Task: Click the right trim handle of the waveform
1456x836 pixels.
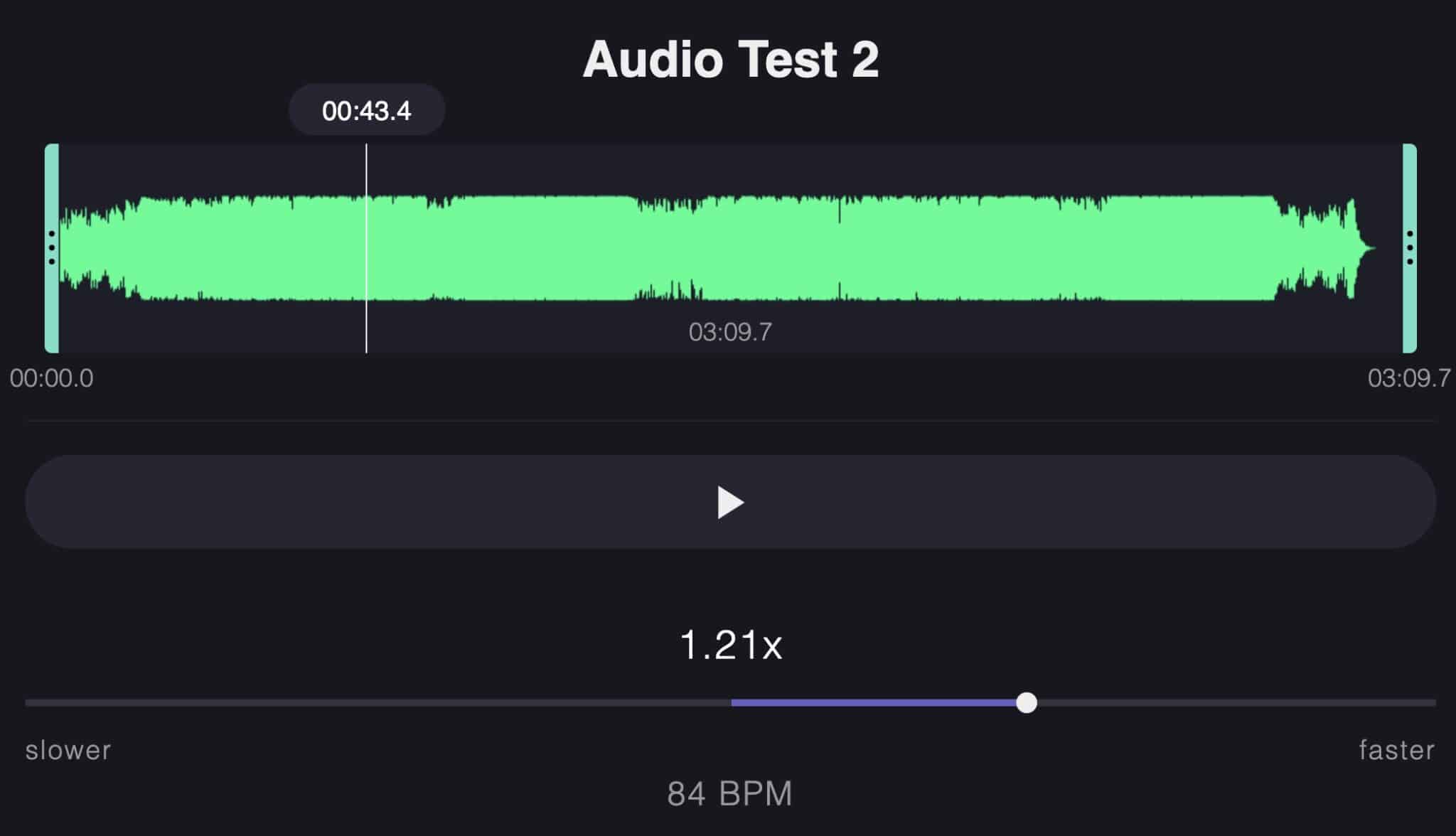Action: pos(1409,248)
